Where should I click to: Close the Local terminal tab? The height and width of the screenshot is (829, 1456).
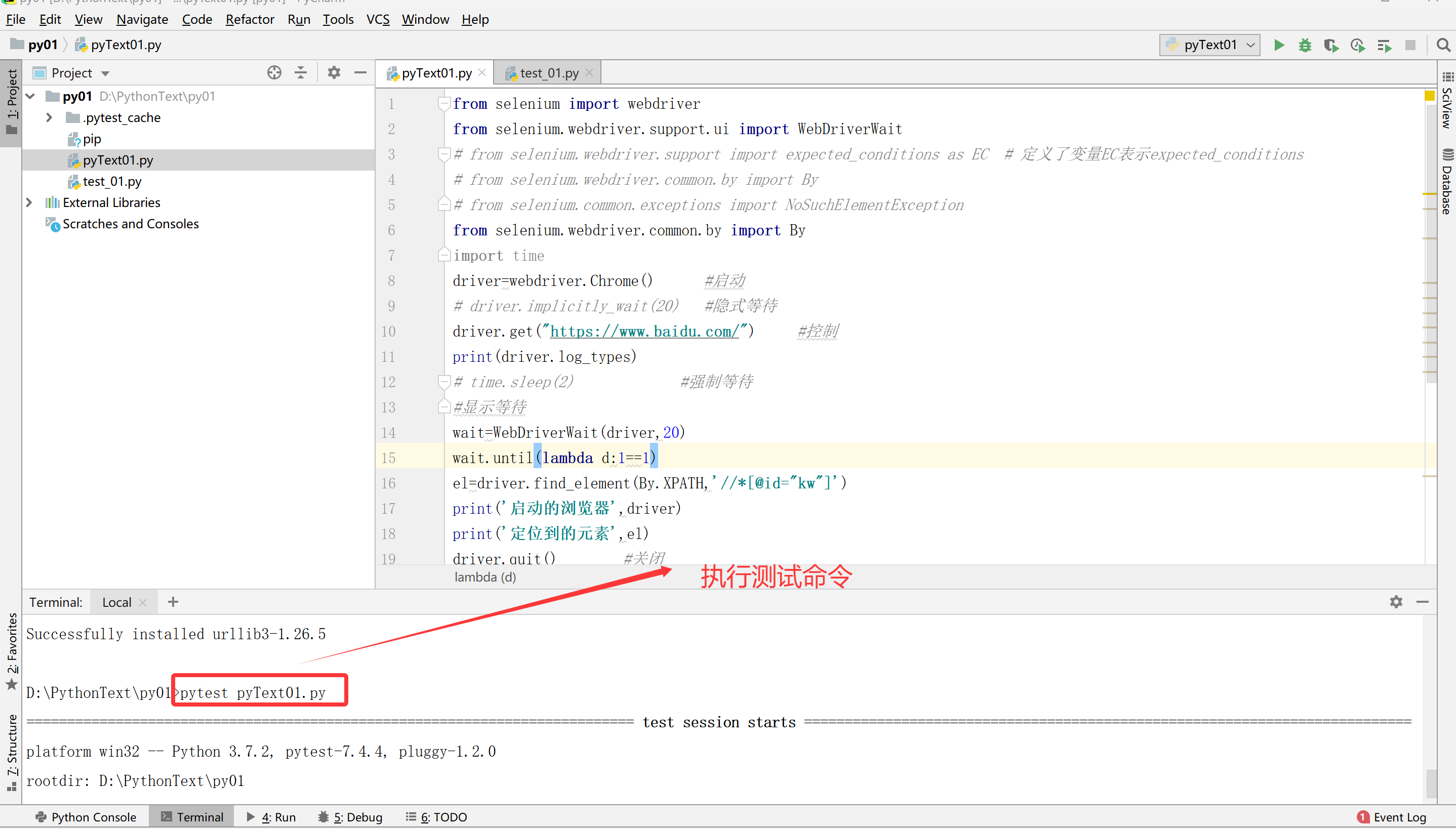point(143,602)
